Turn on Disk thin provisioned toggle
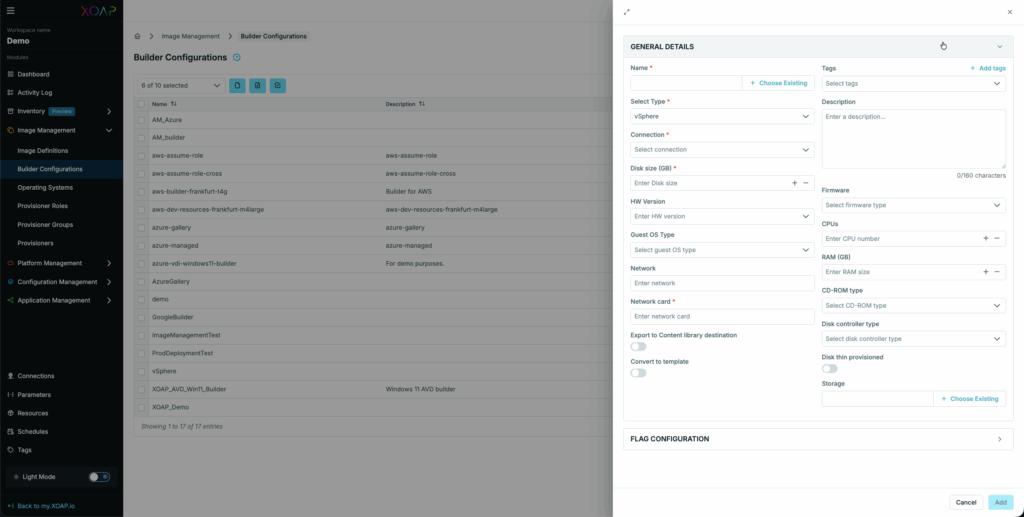Viewport: 1024px width, 517px height. coord(829,368)
